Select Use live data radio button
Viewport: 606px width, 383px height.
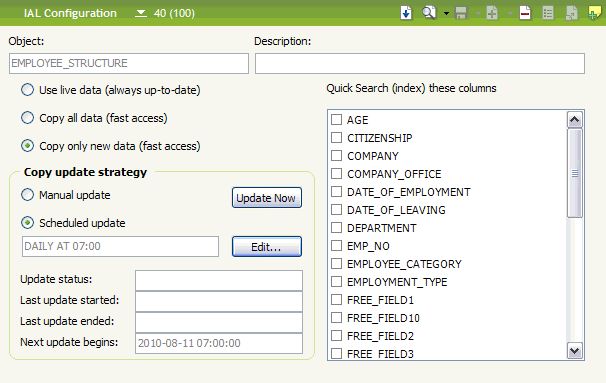pos(27,90)
